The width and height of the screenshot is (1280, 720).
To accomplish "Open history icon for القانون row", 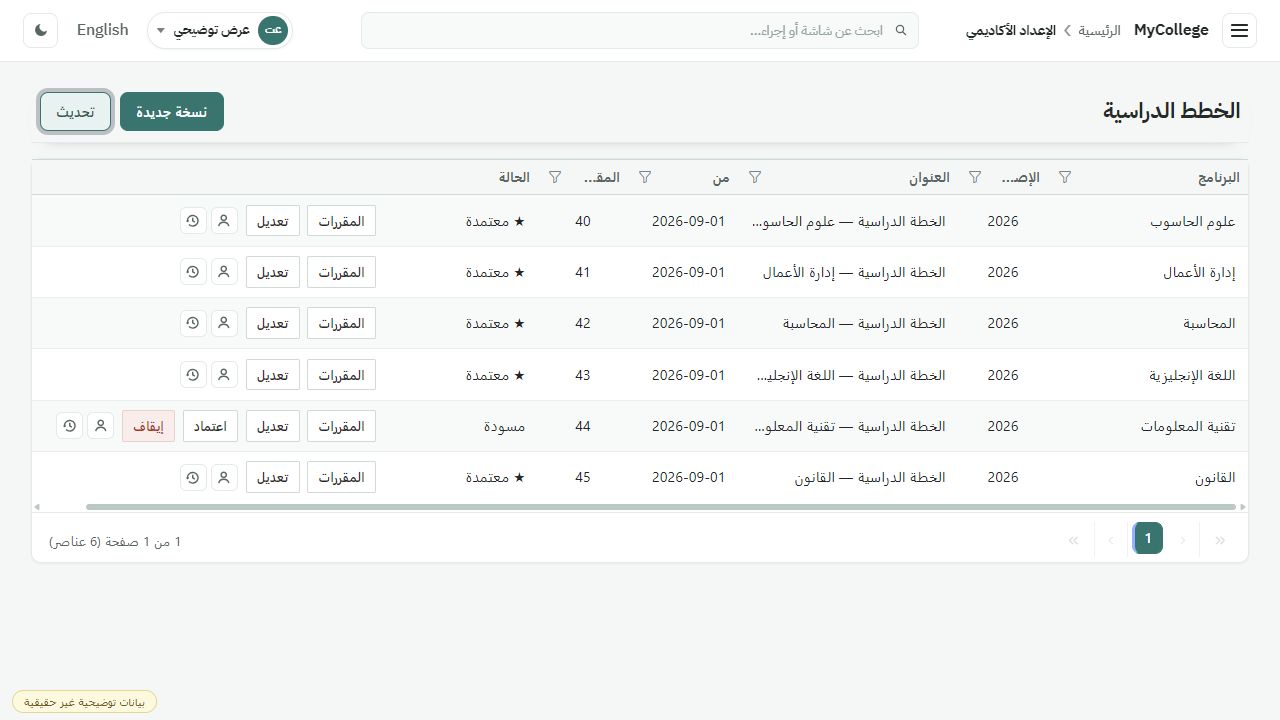I will coord(193,477).
